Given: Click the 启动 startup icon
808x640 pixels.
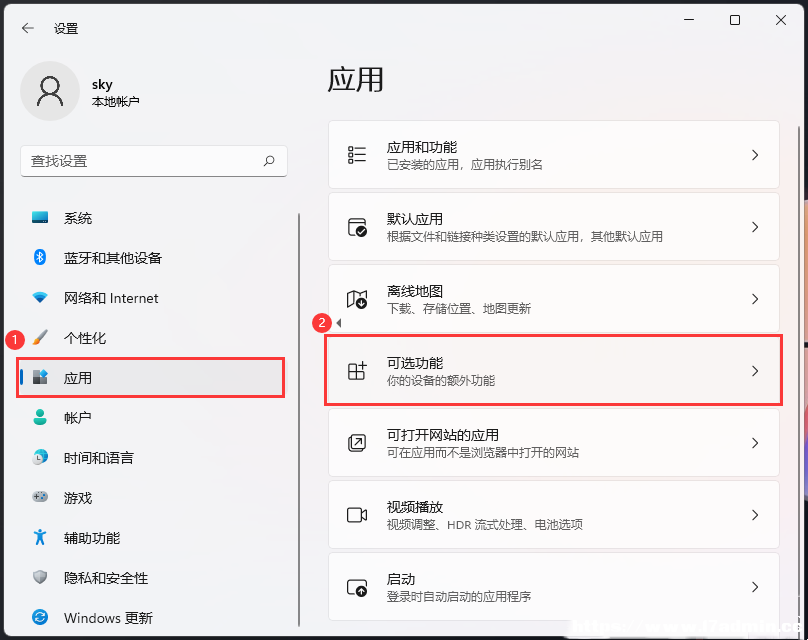Looking at the screenshot, I should click(x=357, y=587).
